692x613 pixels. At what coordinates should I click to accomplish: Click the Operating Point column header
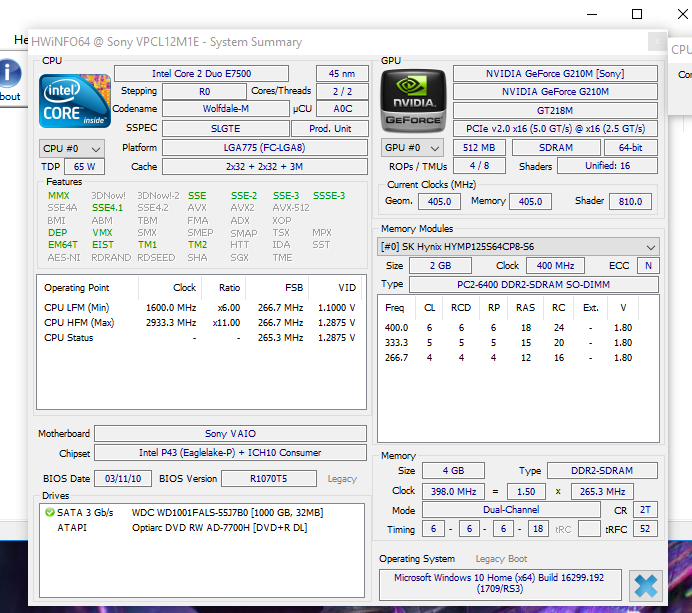[87, 288]
